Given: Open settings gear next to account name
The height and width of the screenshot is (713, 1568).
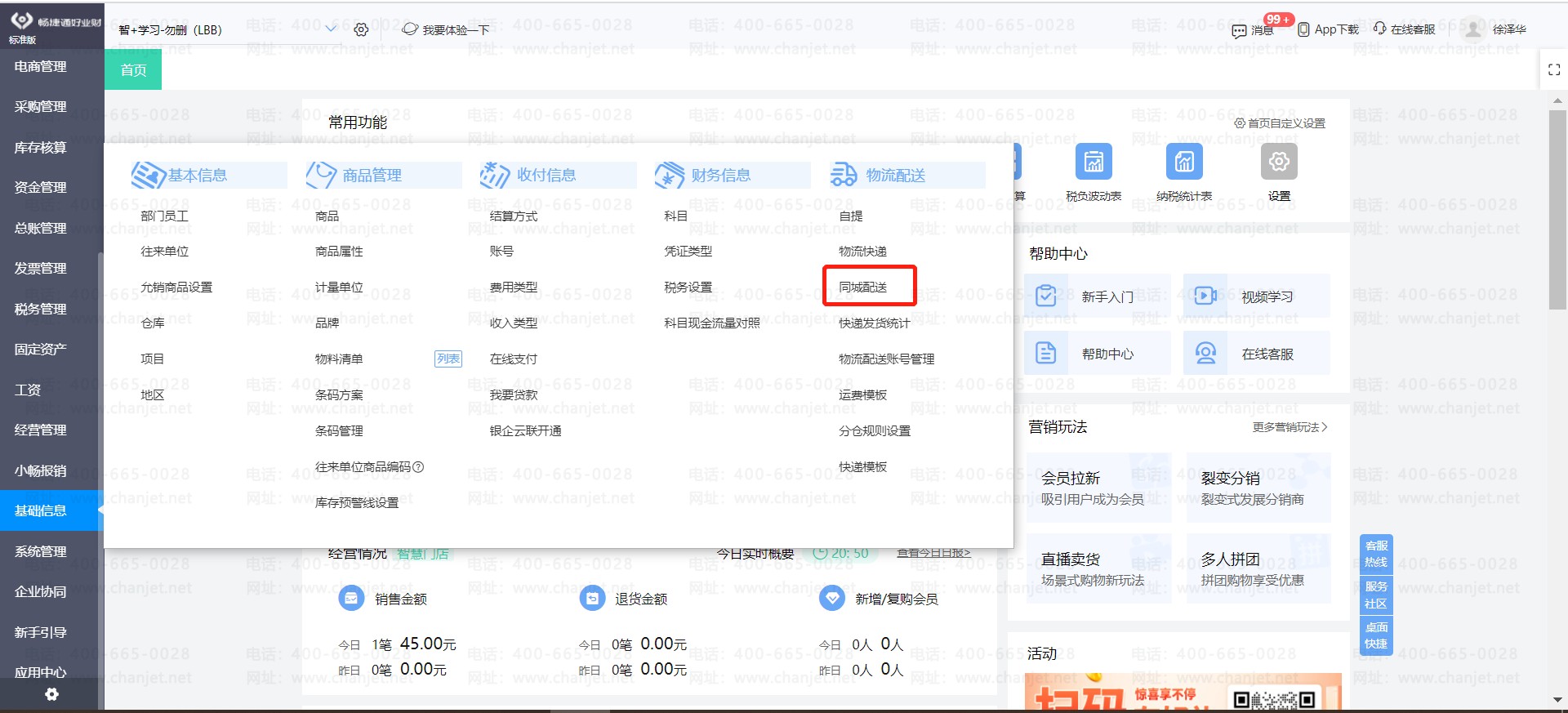Looking at the screenshot, I should [x=361, y=29].
